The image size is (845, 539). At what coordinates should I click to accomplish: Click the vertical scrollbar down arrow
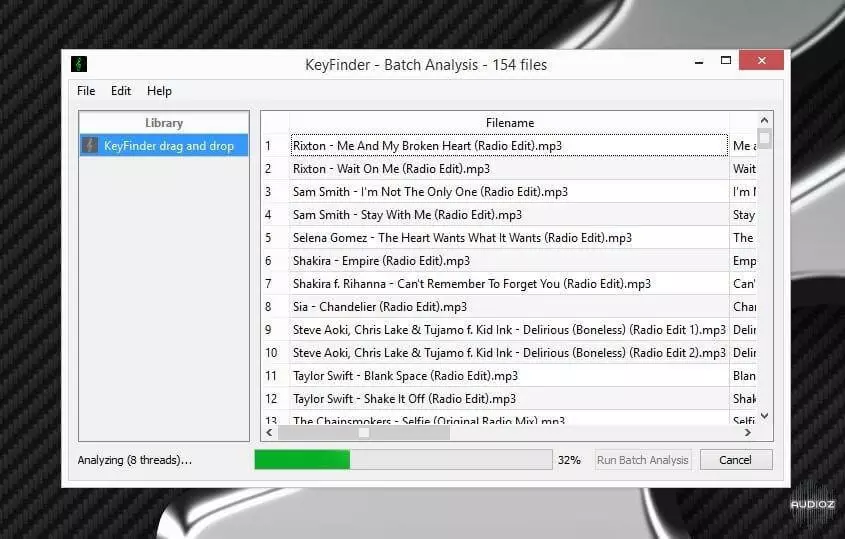point(765,416)
